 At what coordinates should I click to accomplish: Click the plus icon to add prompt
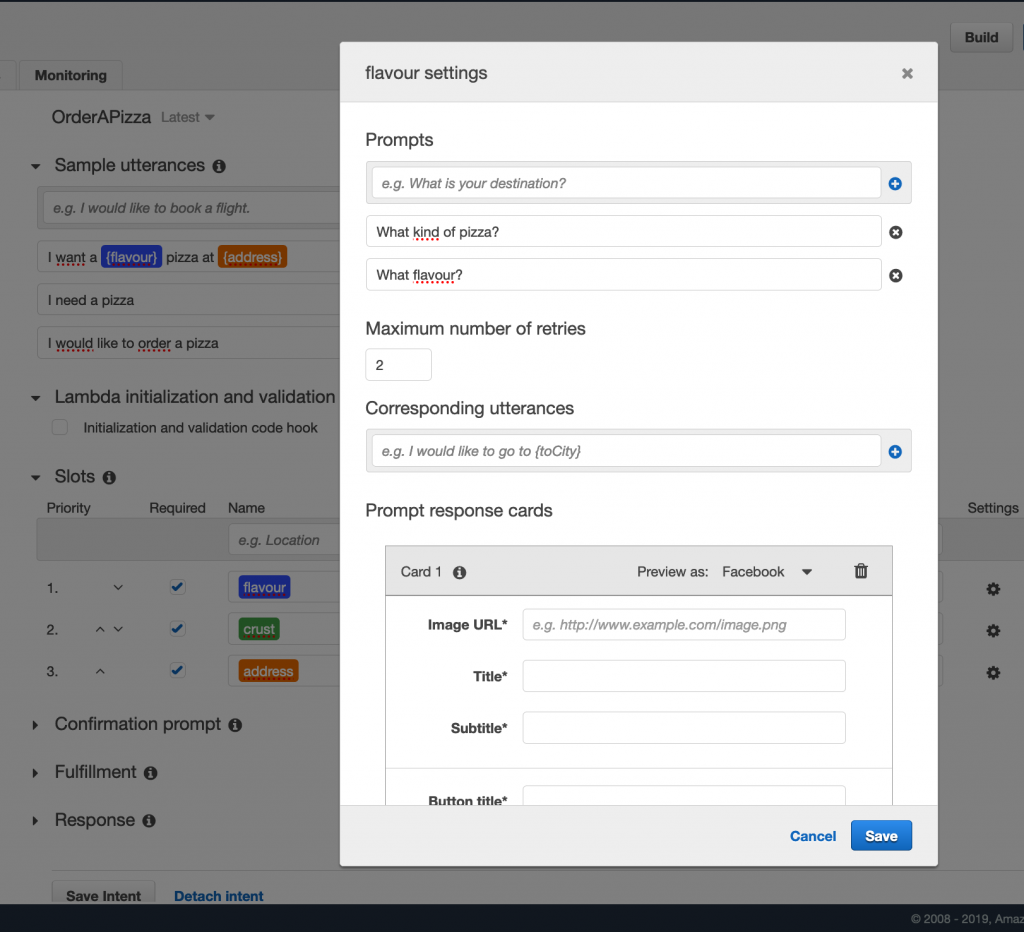pyautogui.click(x=895, y=184)
